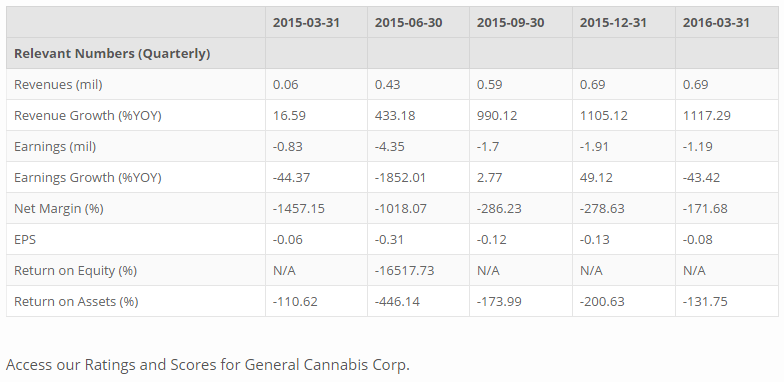Click the 2015-03-31 column header
Viewport: 784px width, 382px height.
coord(306,23)
